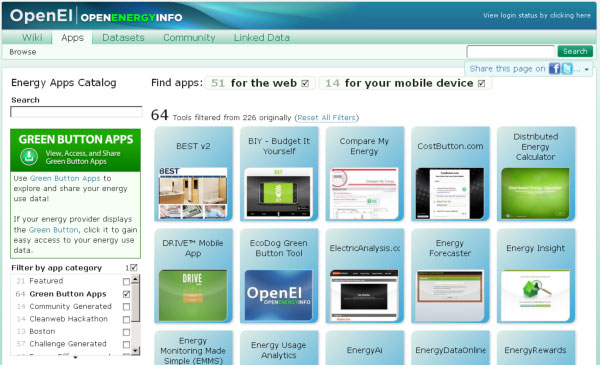600x365 pixels.
Task: Focus the top-right site search field
Action: [510, 51]
